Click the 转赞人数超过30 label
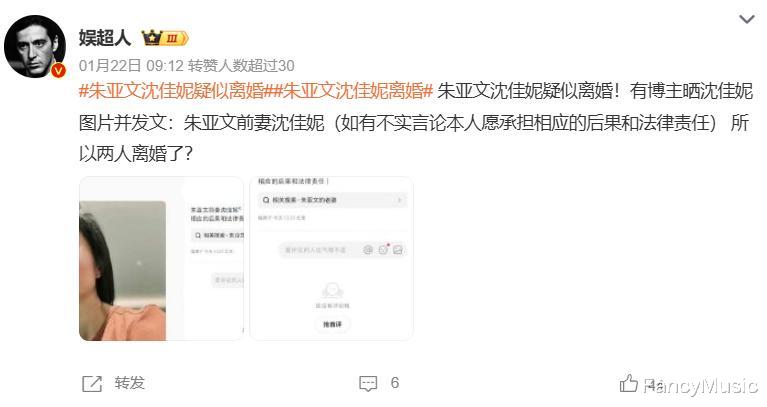 tap(242, 66)
